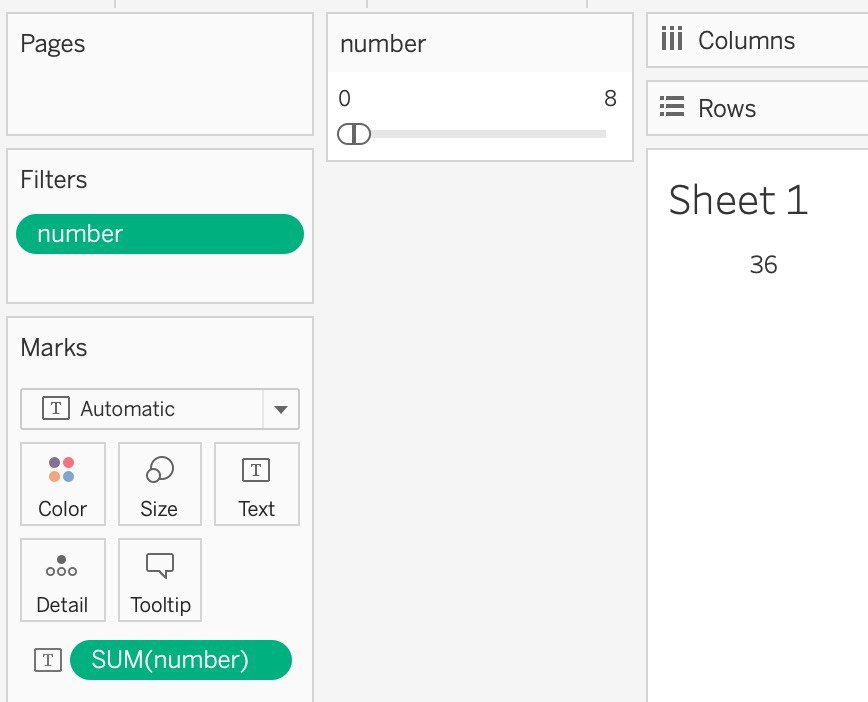This screenshot has width=868, height=702.
Task: Click the Text marks card button
Action: click(x=256, y=484)
